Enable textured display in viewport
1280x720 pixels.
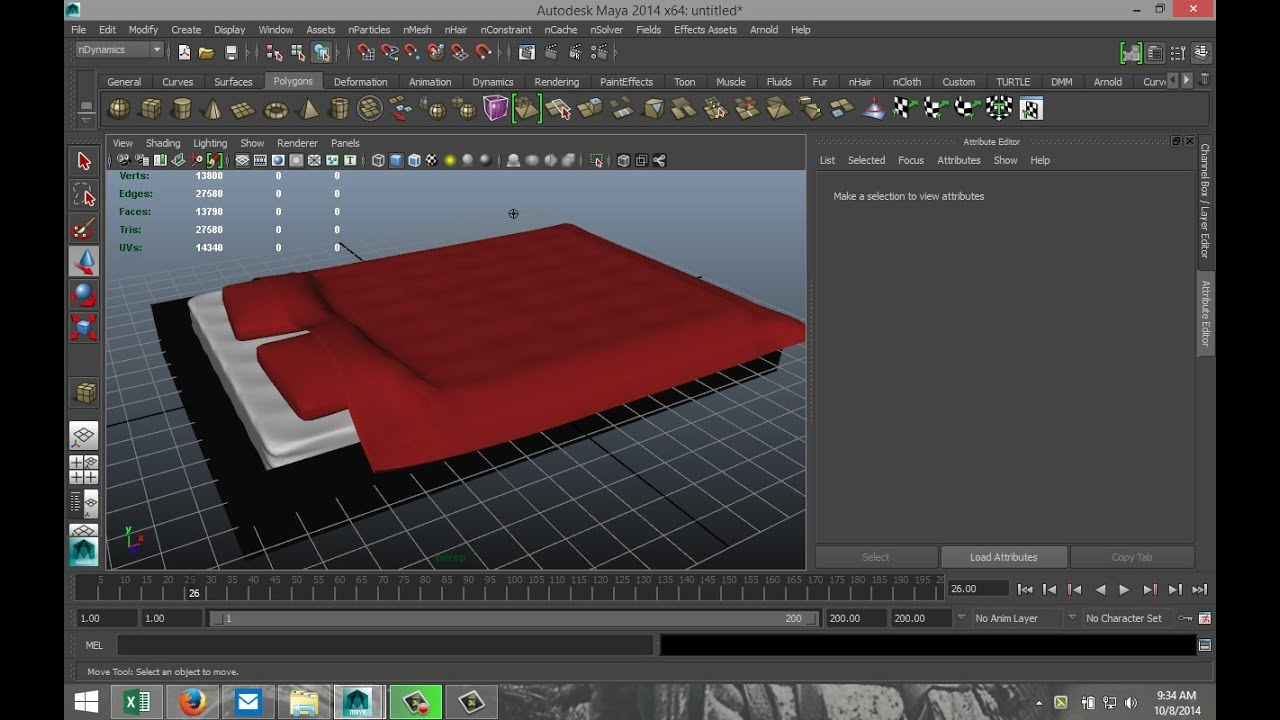432,160
